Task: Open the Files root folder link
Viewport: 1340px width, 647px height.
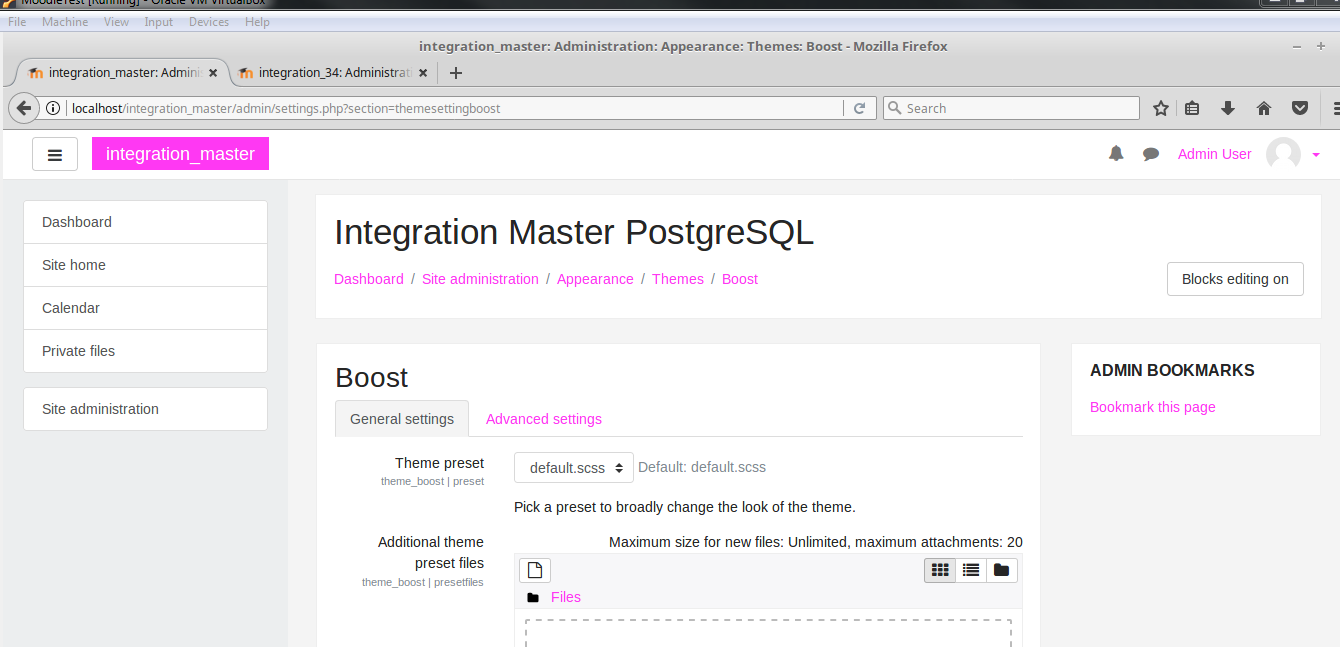Action: (x=566, y=597)
